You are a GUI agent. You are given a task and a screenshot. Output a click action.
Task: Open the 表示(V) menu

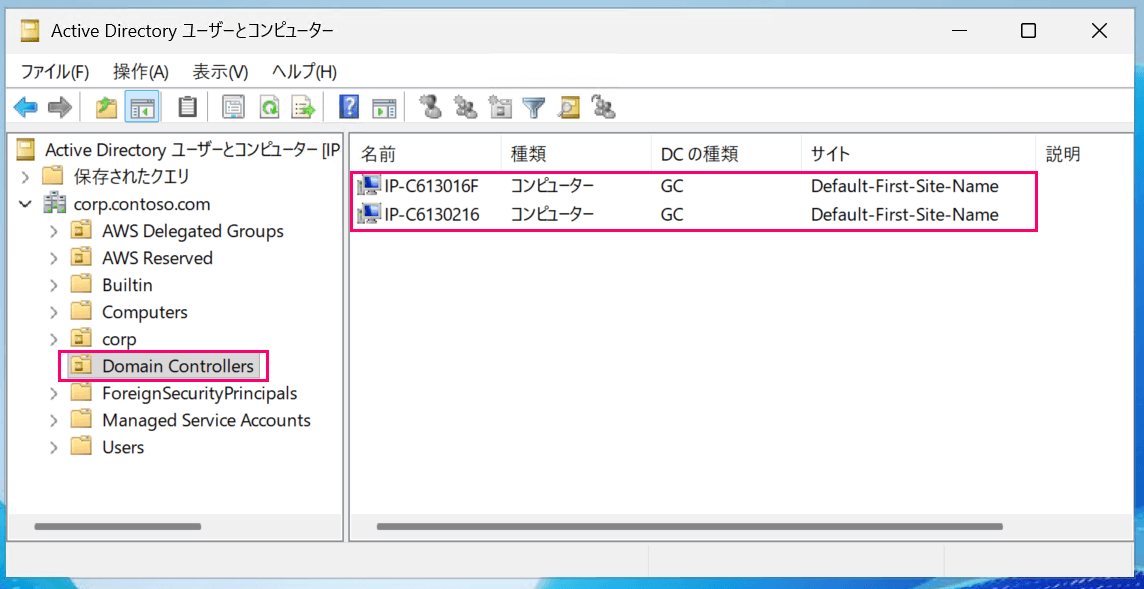[x=220, y=72]
